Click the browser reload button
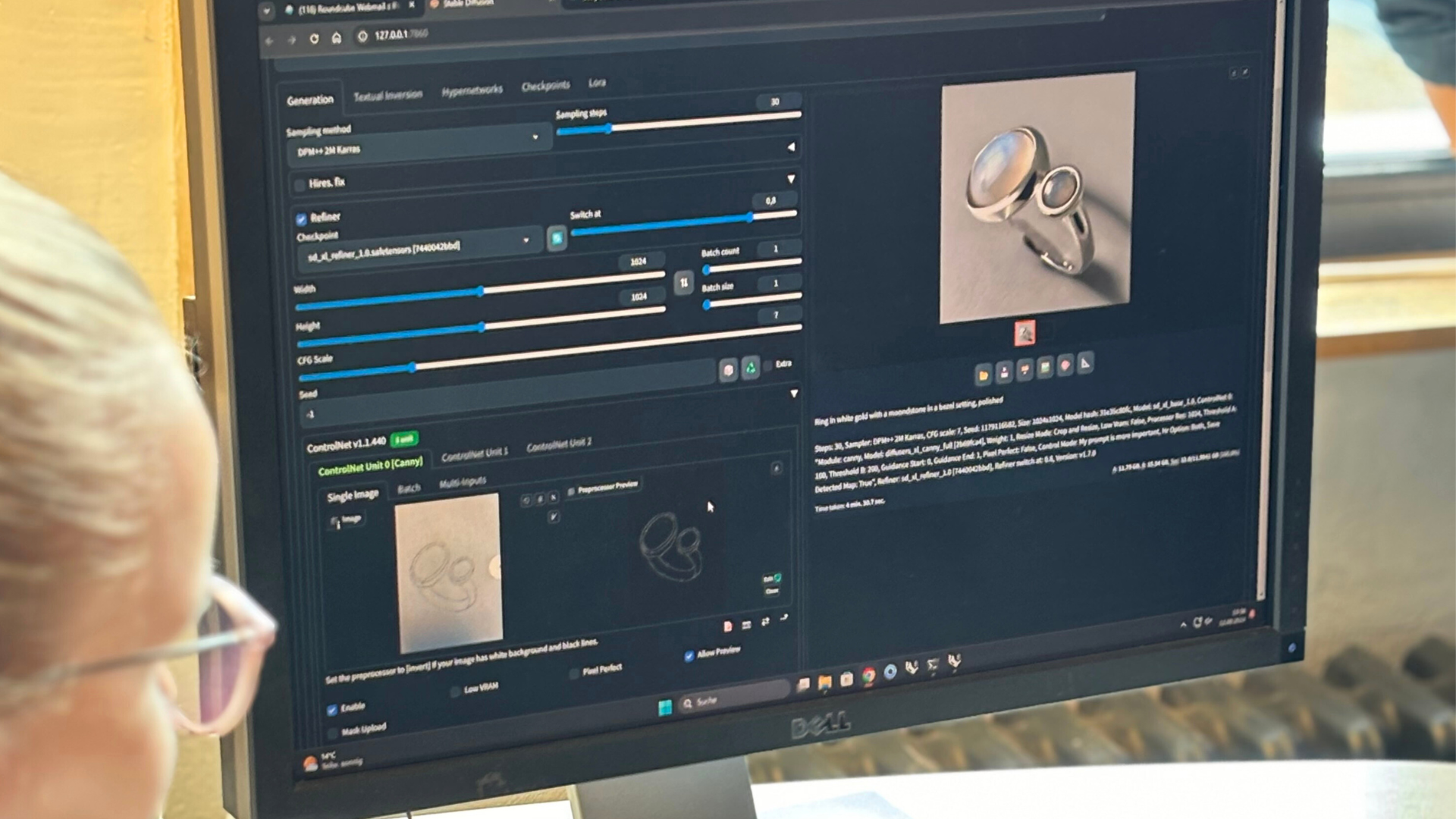Screen dimensions: 1456x819 point(314,38)
